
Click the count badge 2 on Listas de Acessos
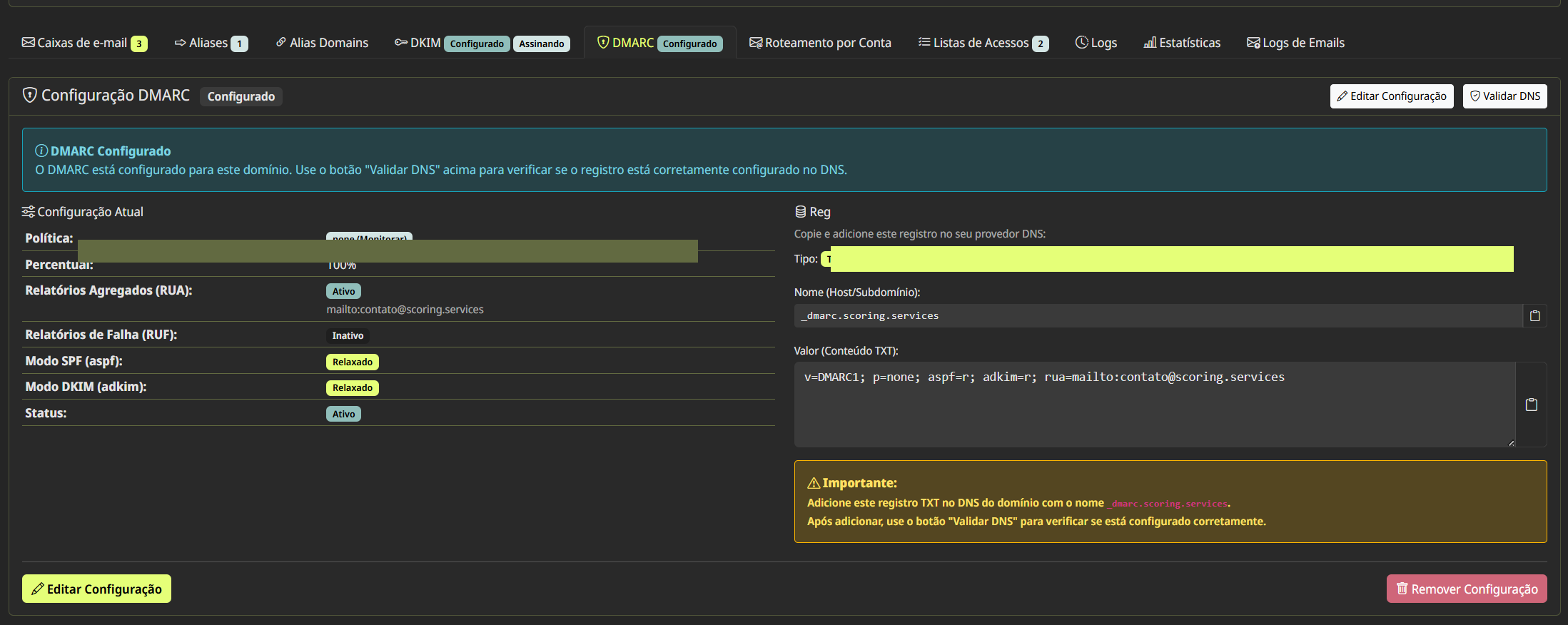click(x=1041, y=44)
